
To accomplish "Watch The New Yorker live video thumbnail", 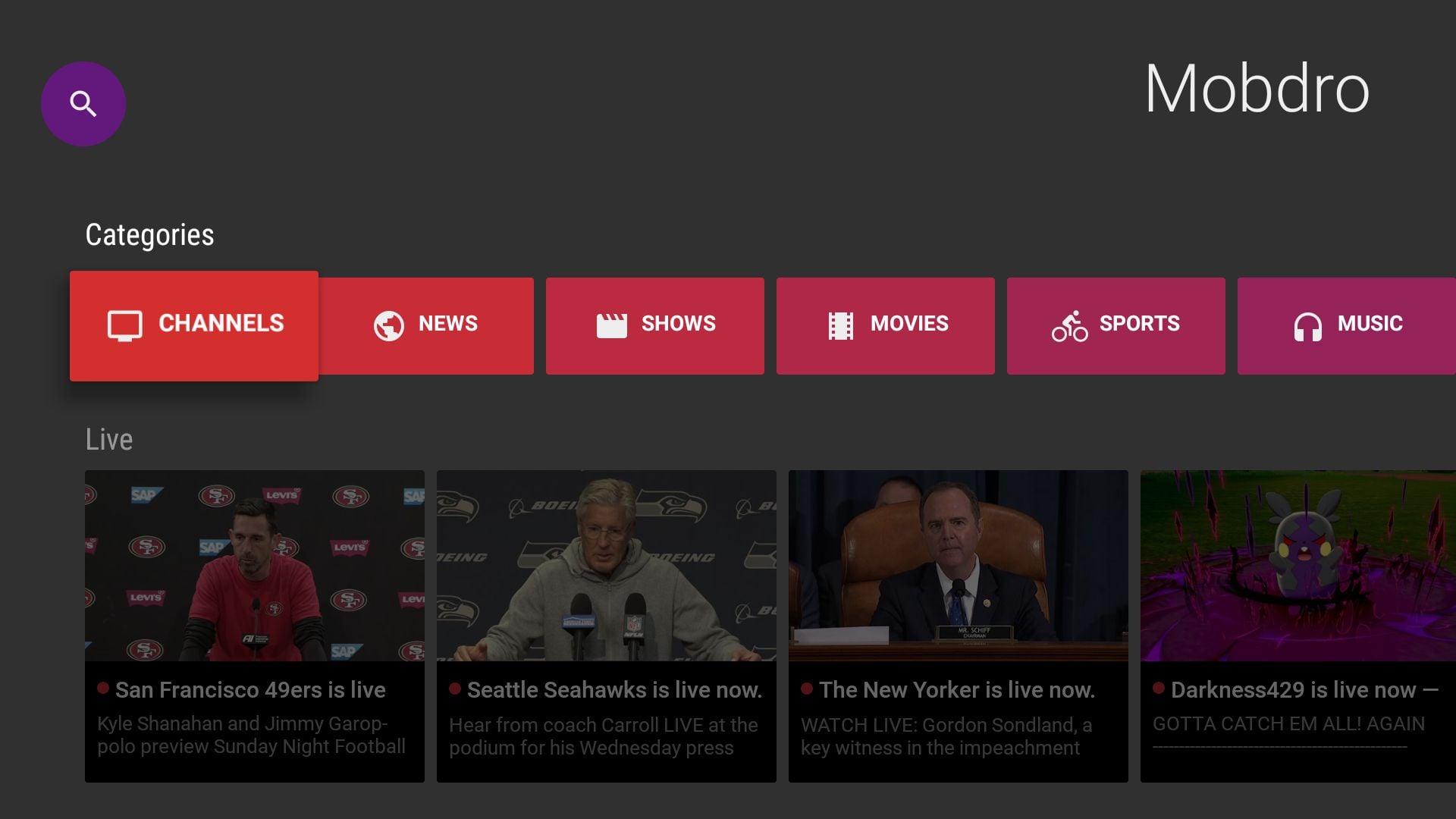I will click(x=959, y=566).
